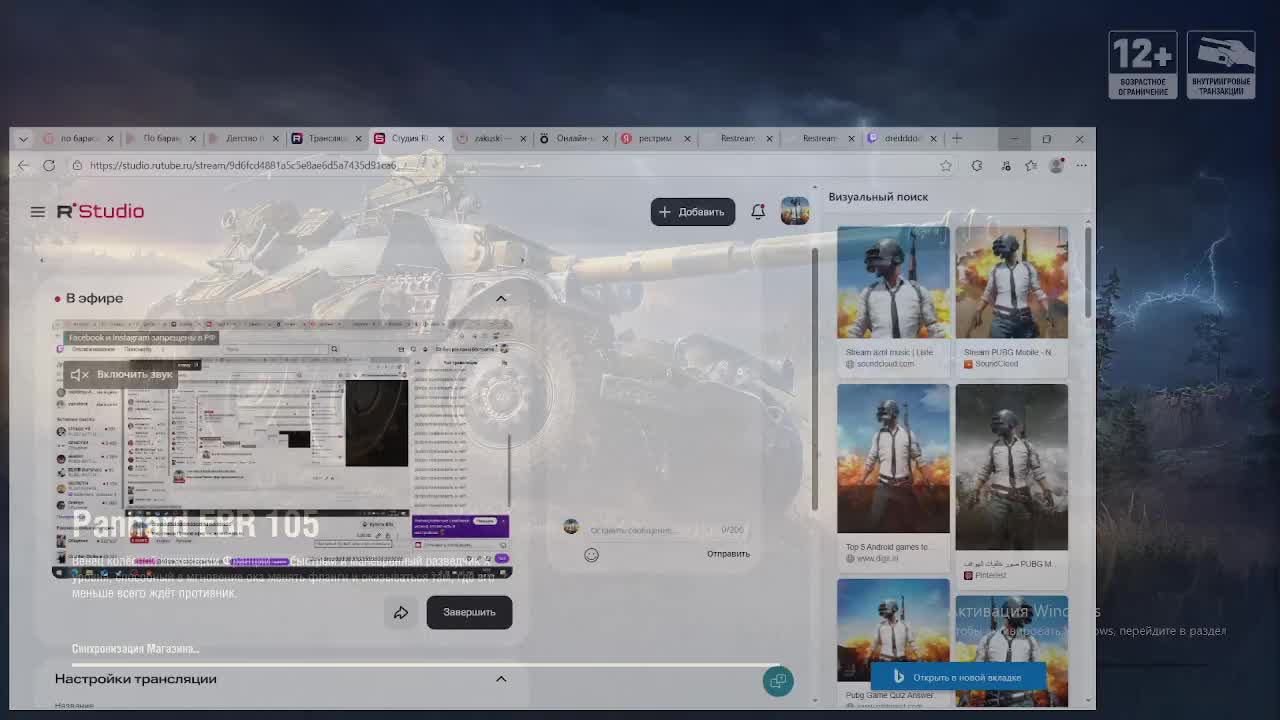Open the tab search chevron in browser
1280x720 pixels.
(x=23, y=138)
